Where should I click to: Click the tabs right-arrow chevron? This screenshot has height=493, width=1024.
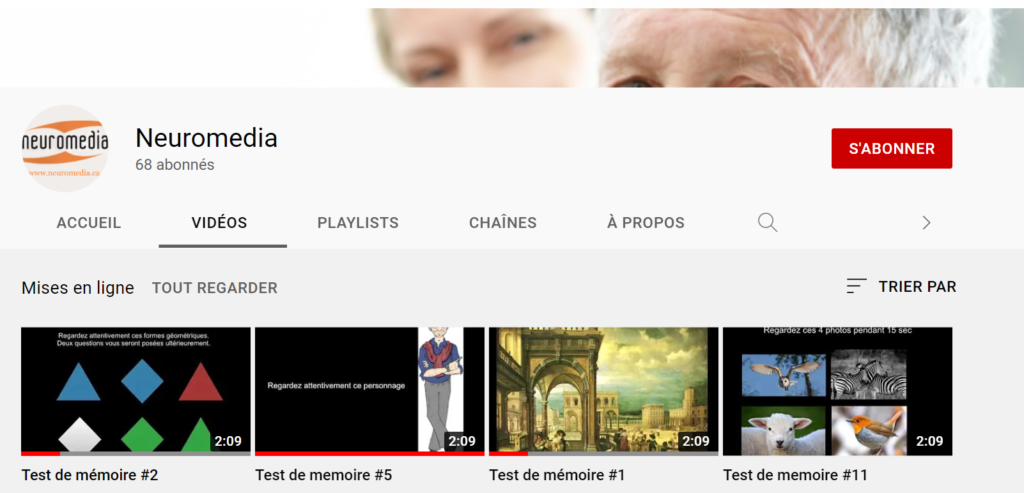coord(926,223)
